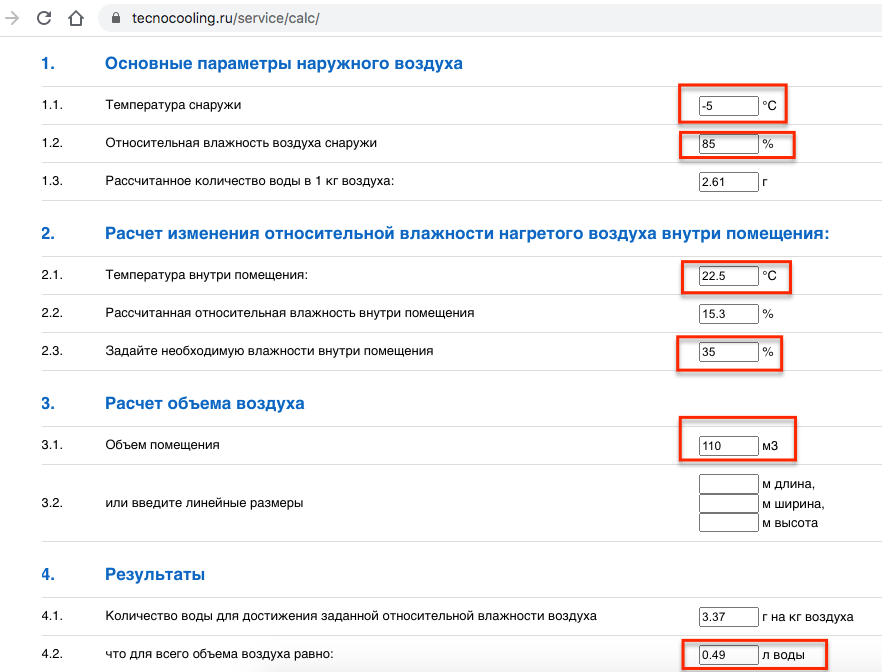
Task: Click the room height input field
Action: coord(728,522)
